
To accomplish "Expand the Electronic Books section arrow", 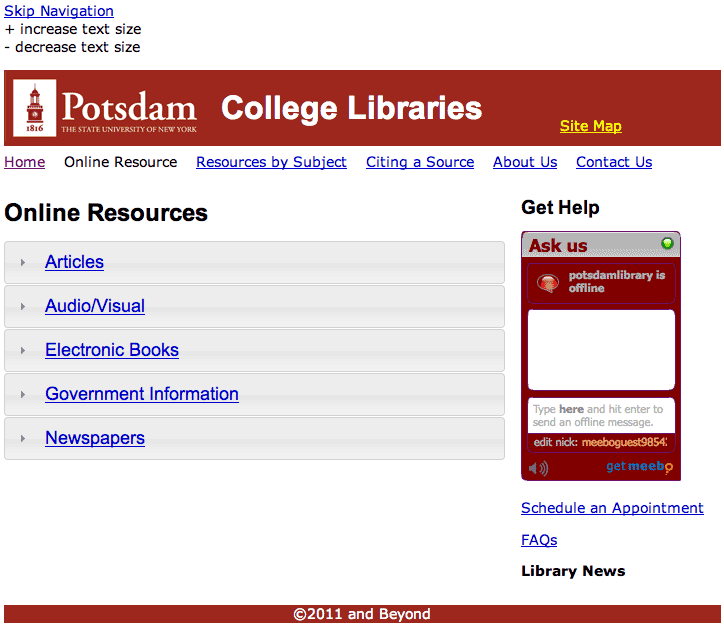I will click(x=23, y=351).
